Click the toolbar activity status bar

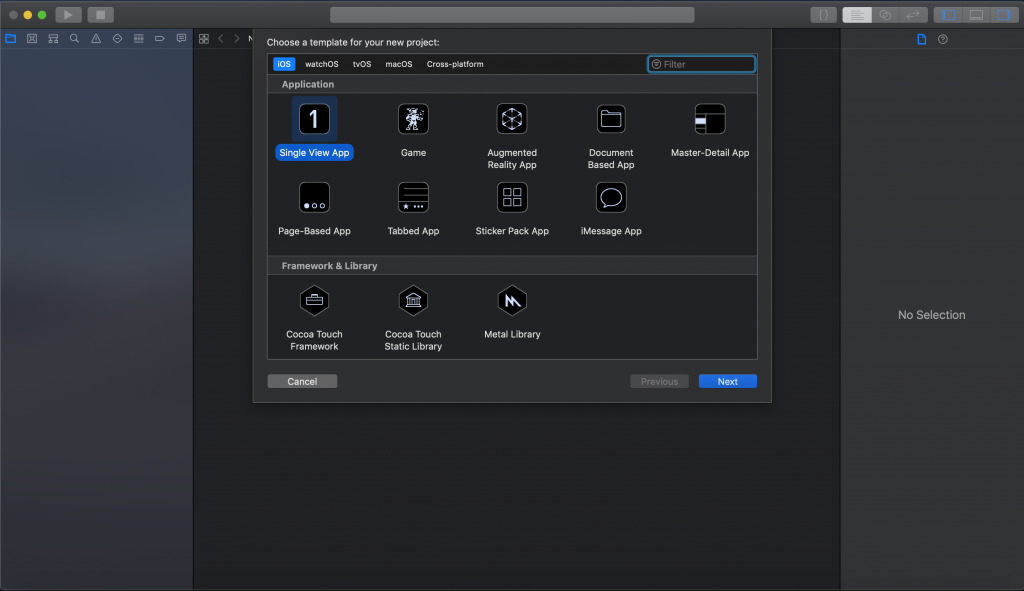pos(512,14)
